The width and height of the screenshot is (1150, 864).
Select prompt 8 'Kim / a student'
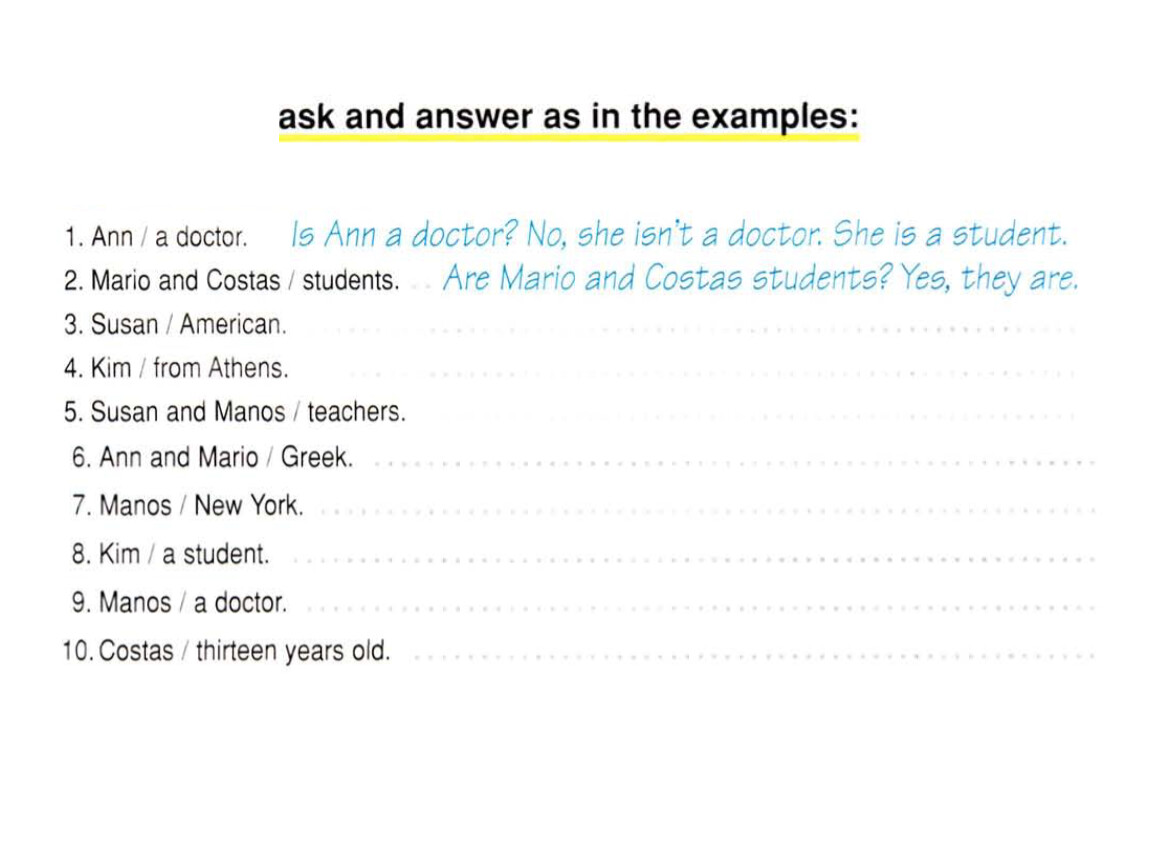(170, 554)
